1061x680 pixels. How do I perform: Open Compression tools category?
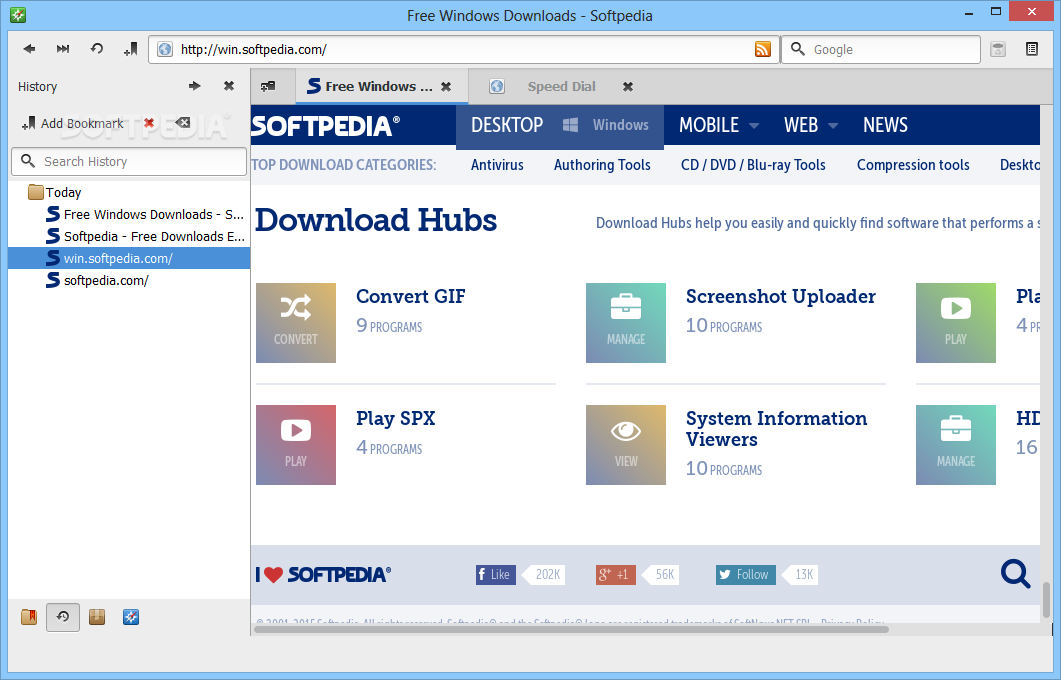click(913, 165)
